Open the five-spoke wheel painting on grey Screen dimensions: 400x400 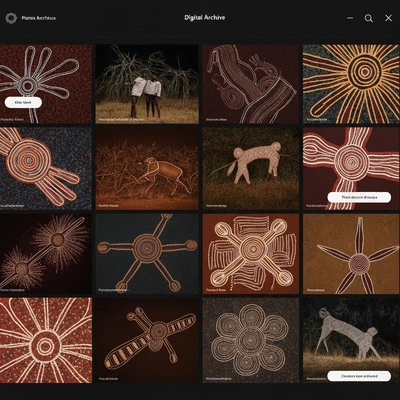tap(147, 254)
